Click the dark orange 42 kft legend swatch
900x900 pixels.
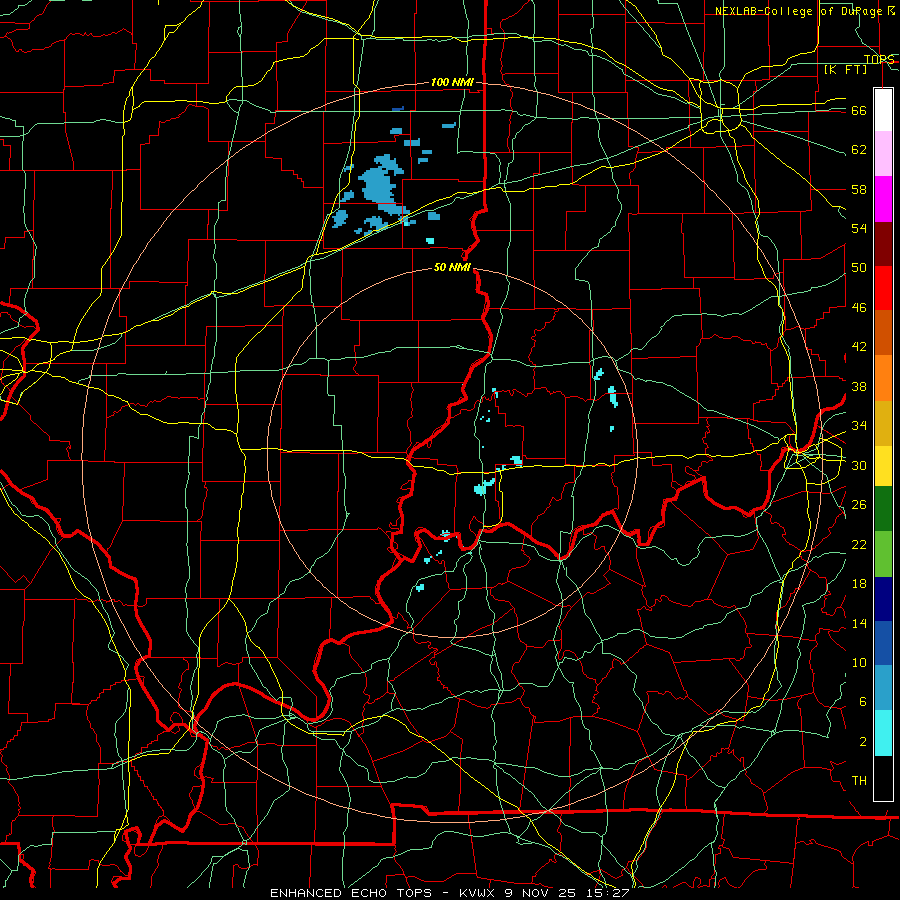pyautogui.click(x=883, y=333)
